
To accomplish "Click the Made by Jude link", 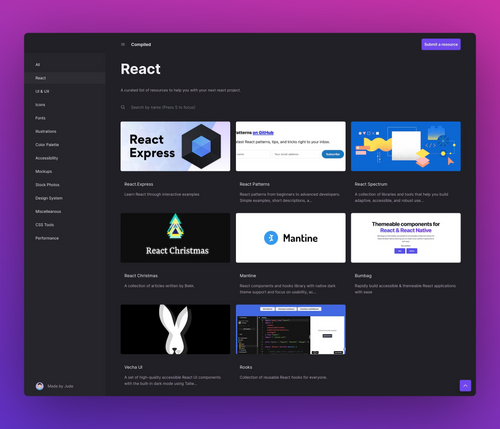I will [x=60, y=386].
